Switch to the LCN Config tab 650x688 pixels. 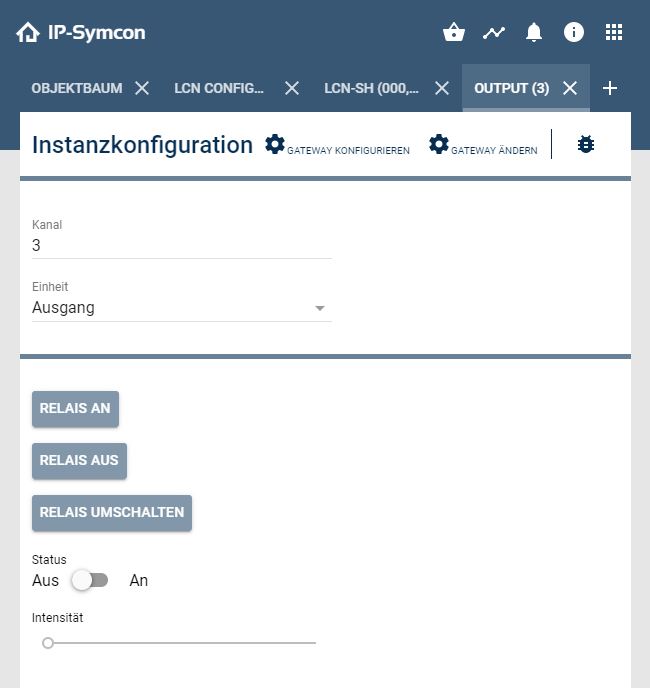[x=219, y=88]
